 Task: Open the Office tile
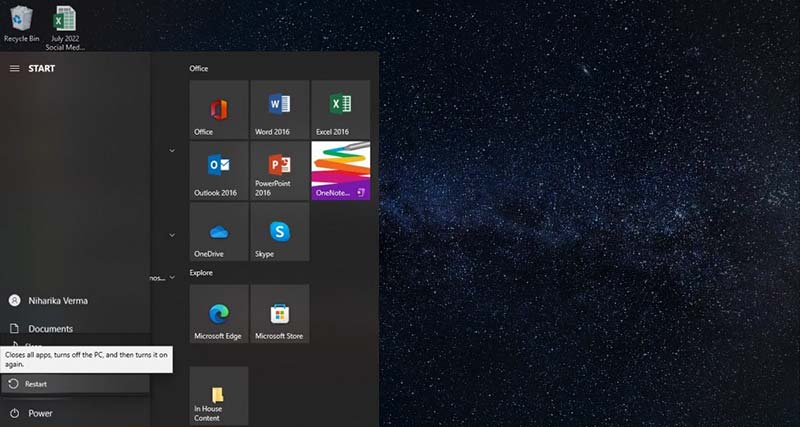click(218, 109)
